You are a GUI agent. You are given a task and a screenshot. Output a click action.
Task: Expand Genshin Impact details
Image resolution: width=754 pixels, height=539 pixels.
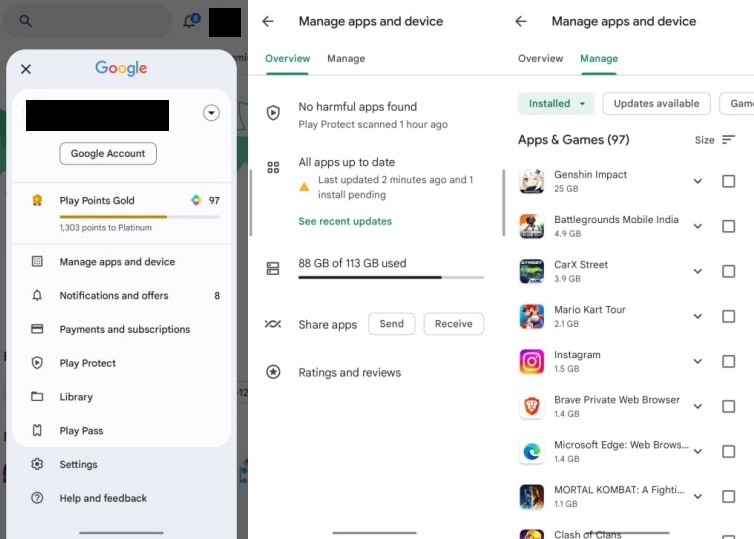click(x=698, y=181)
